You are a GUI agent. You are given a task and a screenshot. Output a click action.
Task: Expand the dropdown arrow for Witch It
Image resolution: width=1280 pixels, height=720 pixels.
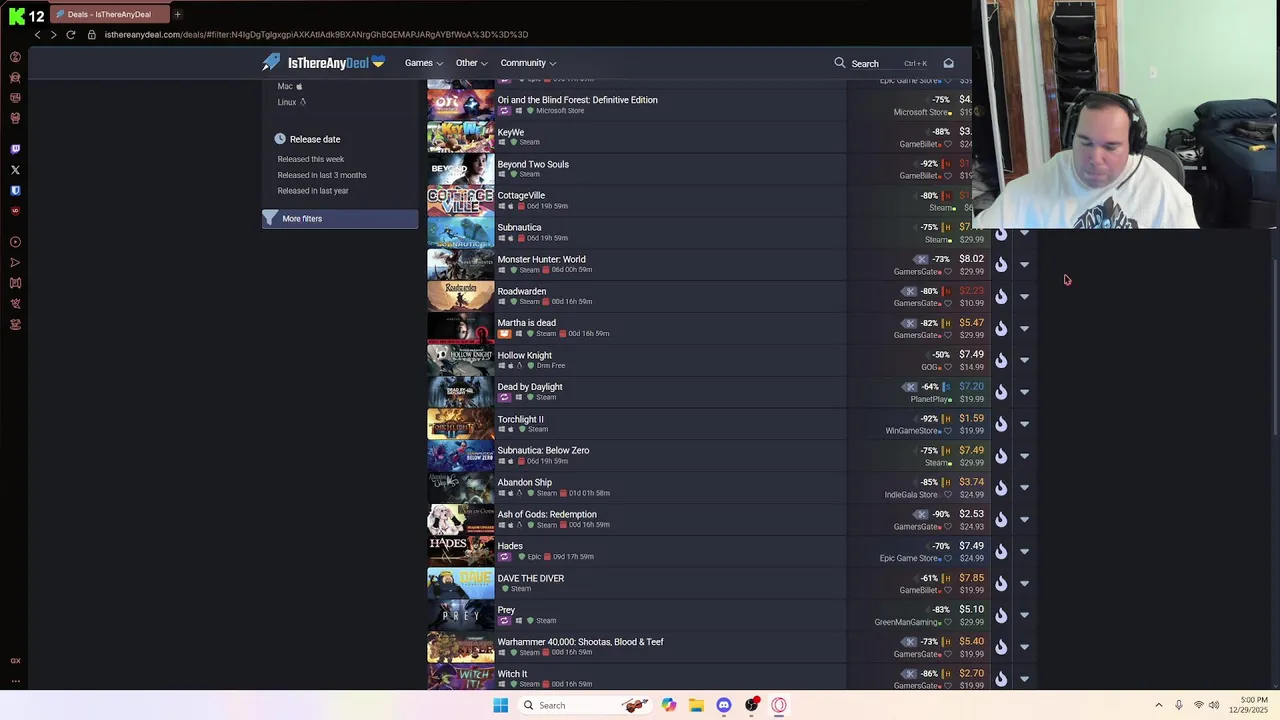click(x=1024, y=679)
